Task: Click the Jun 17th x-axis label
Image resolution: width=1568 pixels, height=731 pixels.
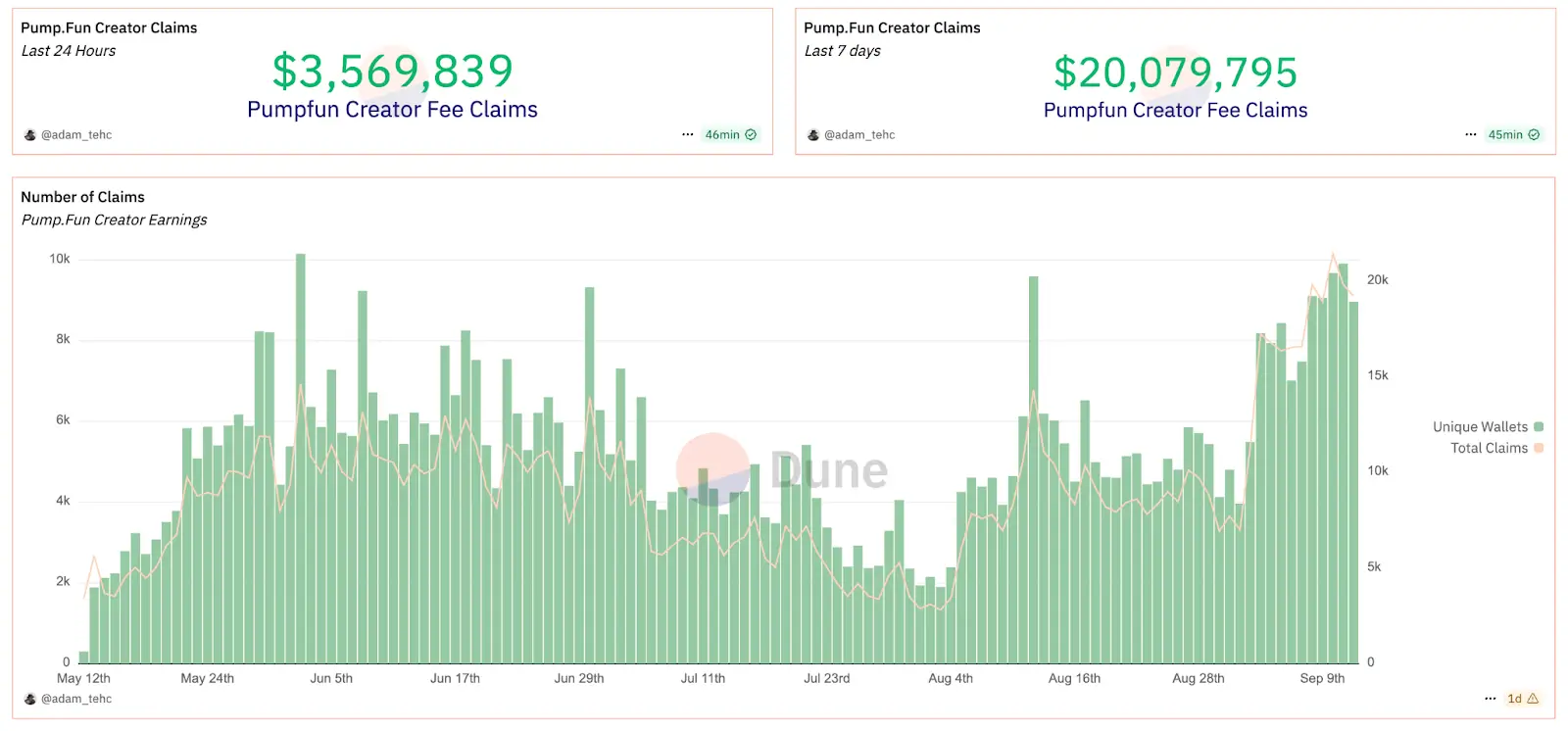Action: point(455,678)
